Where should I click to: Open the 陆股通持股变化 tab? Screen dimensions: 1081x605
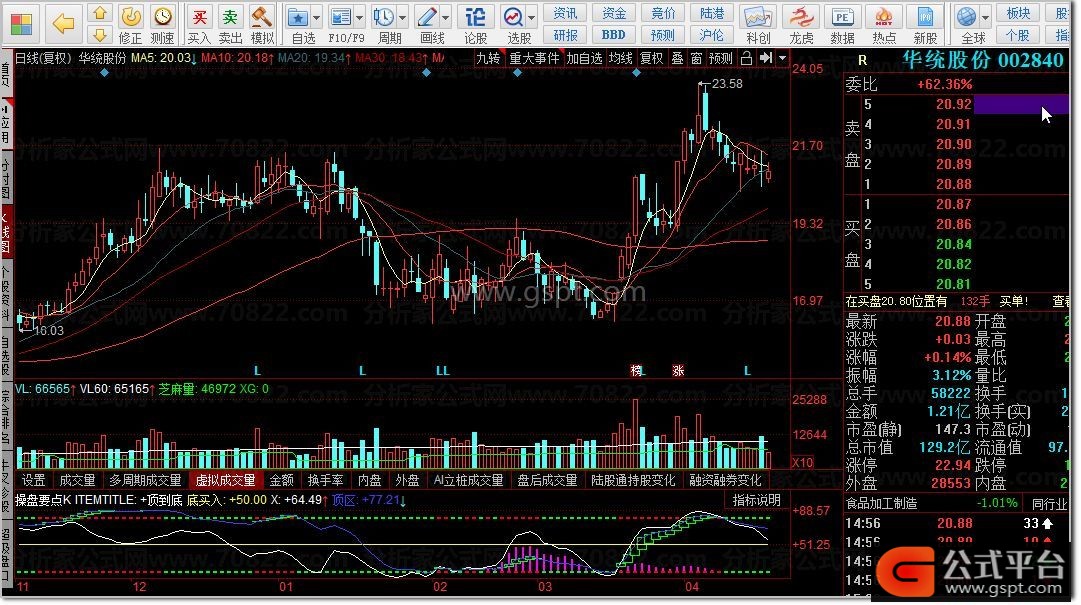633,480
